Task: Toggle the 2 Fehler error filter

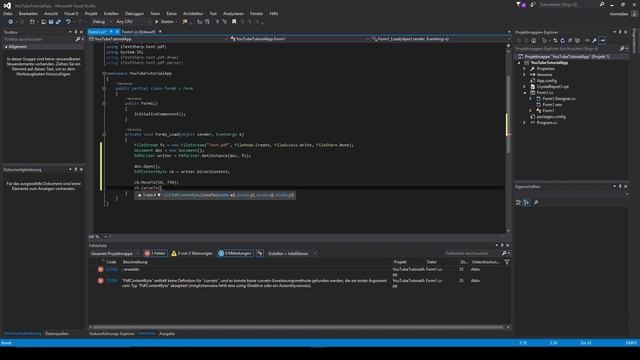Action: 155,253
